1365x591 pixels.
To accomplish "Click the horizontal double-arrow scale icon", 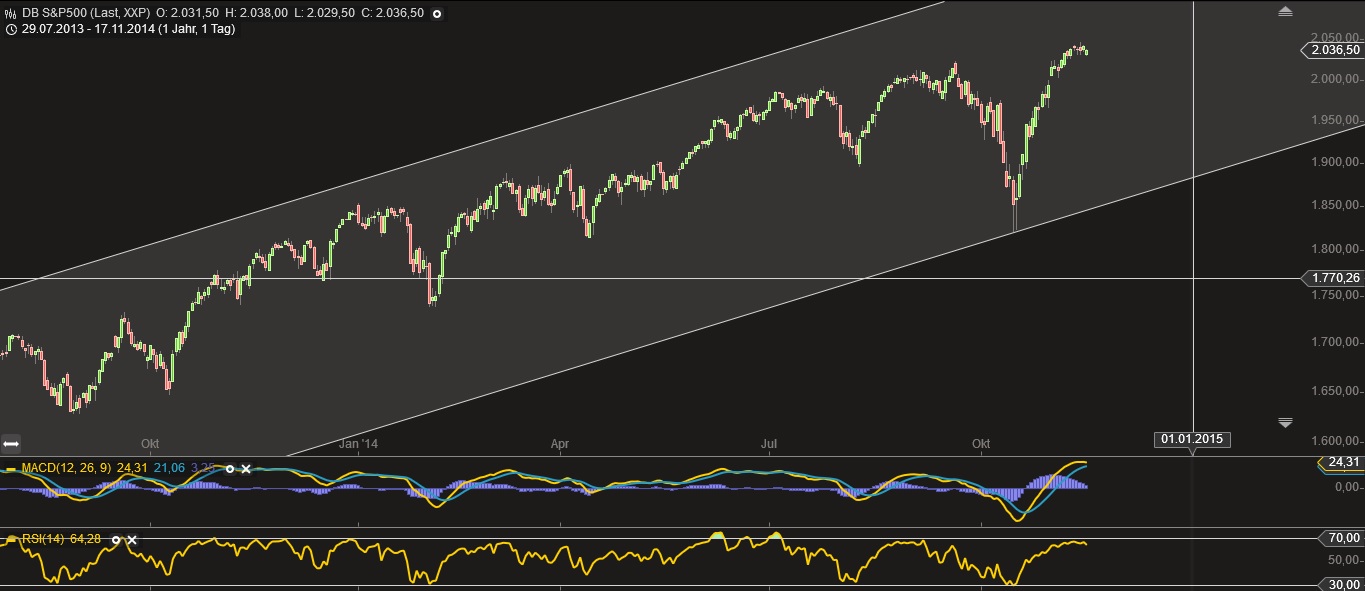I will [12, 443].
